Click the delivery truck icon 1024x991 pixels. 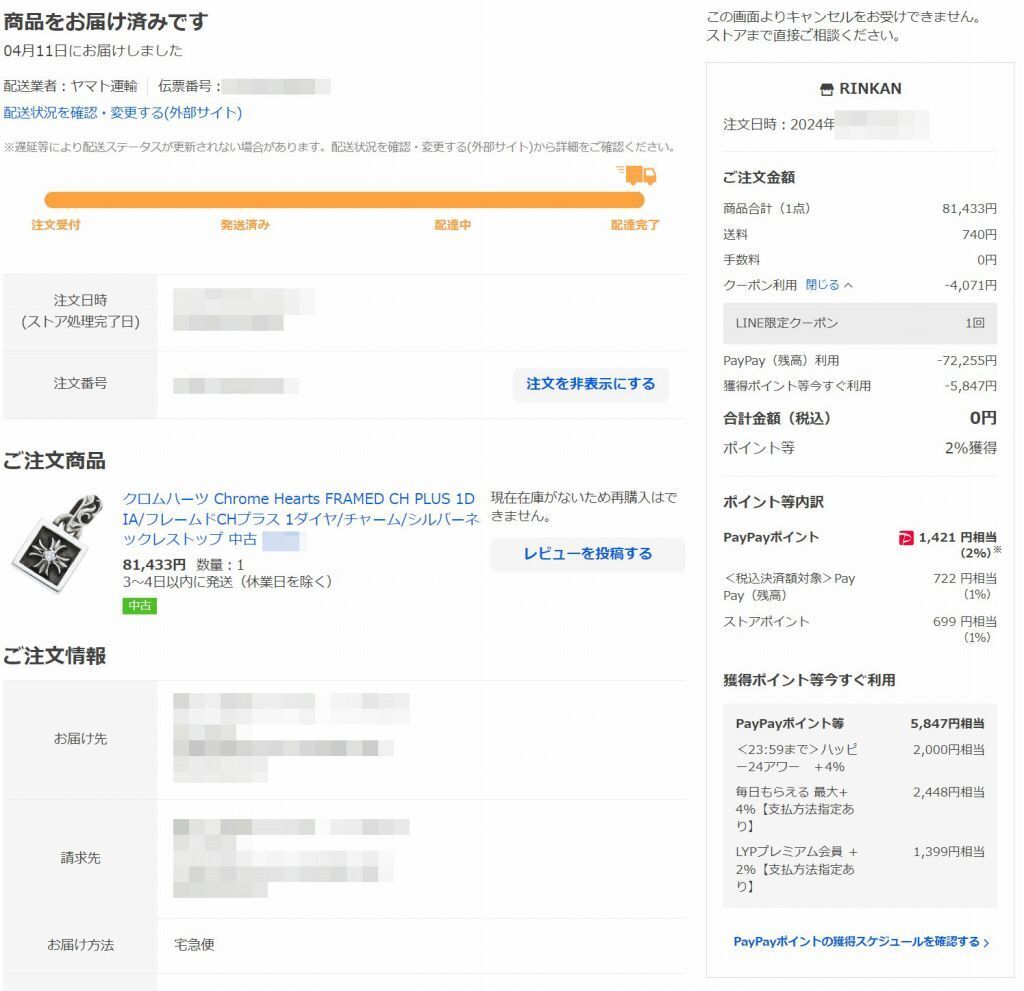(636, 174)
